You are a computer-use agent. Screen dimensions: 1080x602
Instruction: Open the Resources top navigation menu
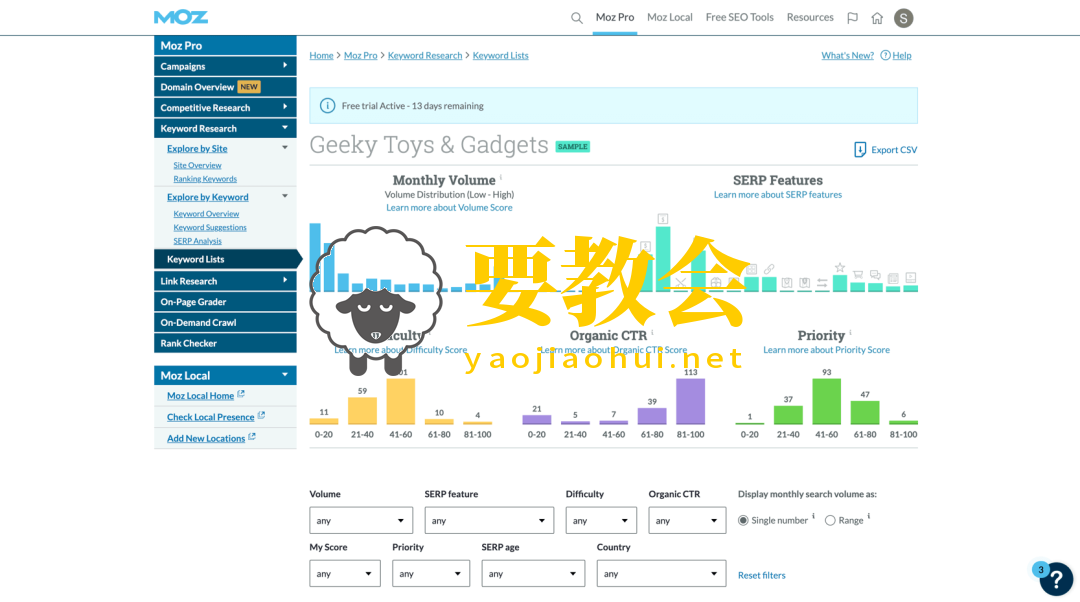coord(810,17)
